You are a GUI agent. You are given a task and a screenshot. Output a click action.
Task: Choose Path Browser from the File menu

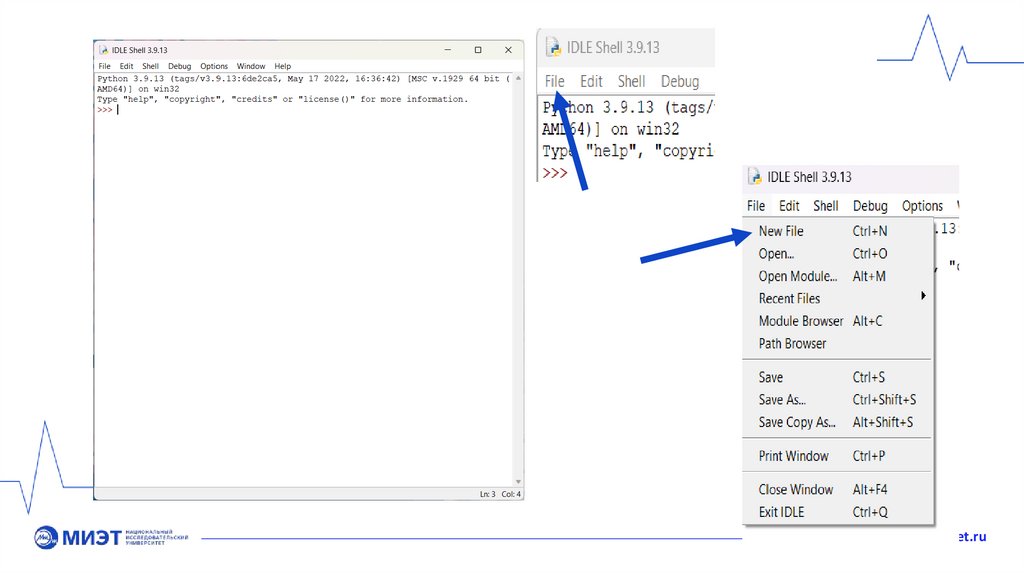pos(838,343)
